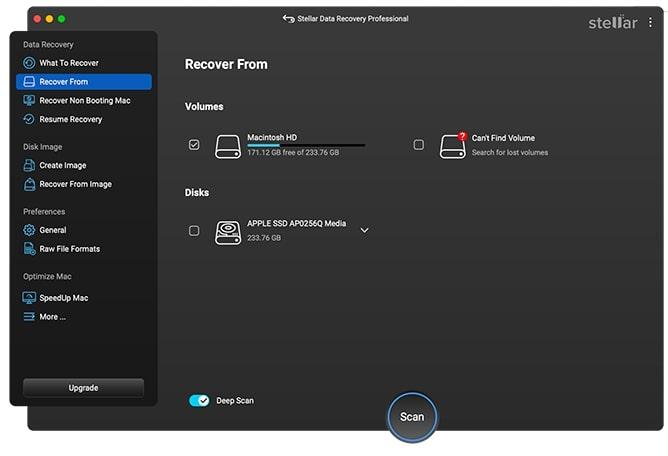The image size is (668, 456).
Task: Click the red question mark badge
Action: [462, 136]
